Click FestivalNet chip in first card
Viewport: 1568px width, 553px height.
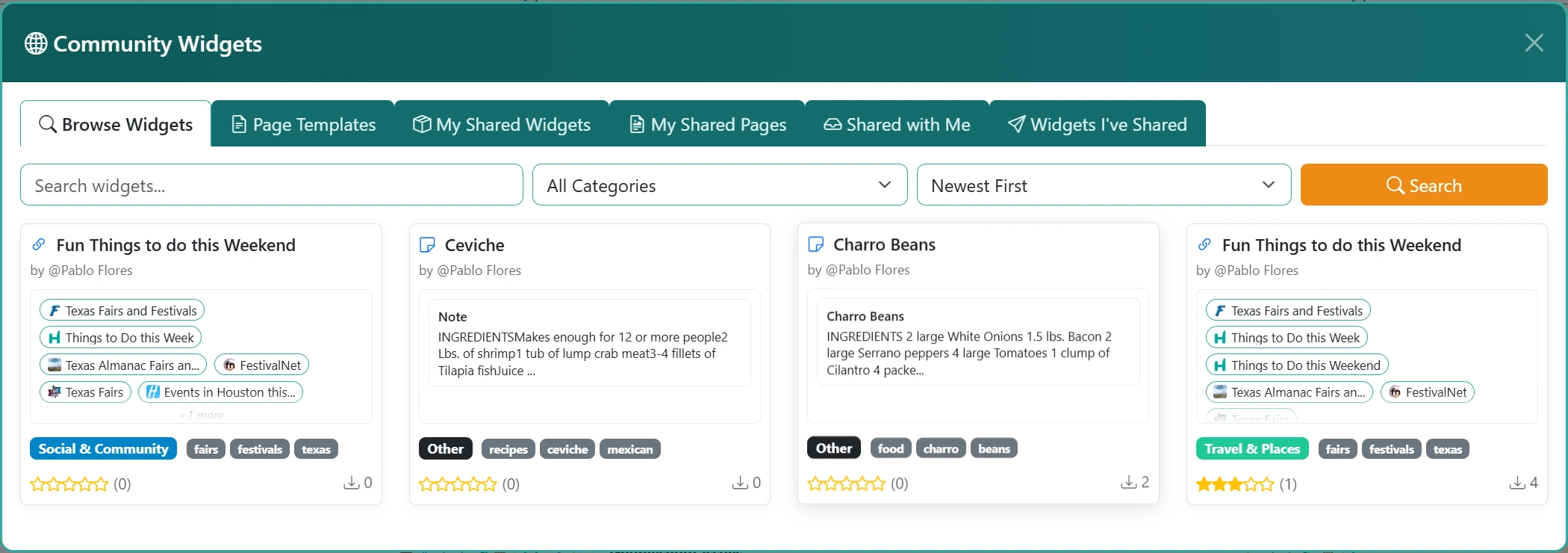tap(261, 365)
